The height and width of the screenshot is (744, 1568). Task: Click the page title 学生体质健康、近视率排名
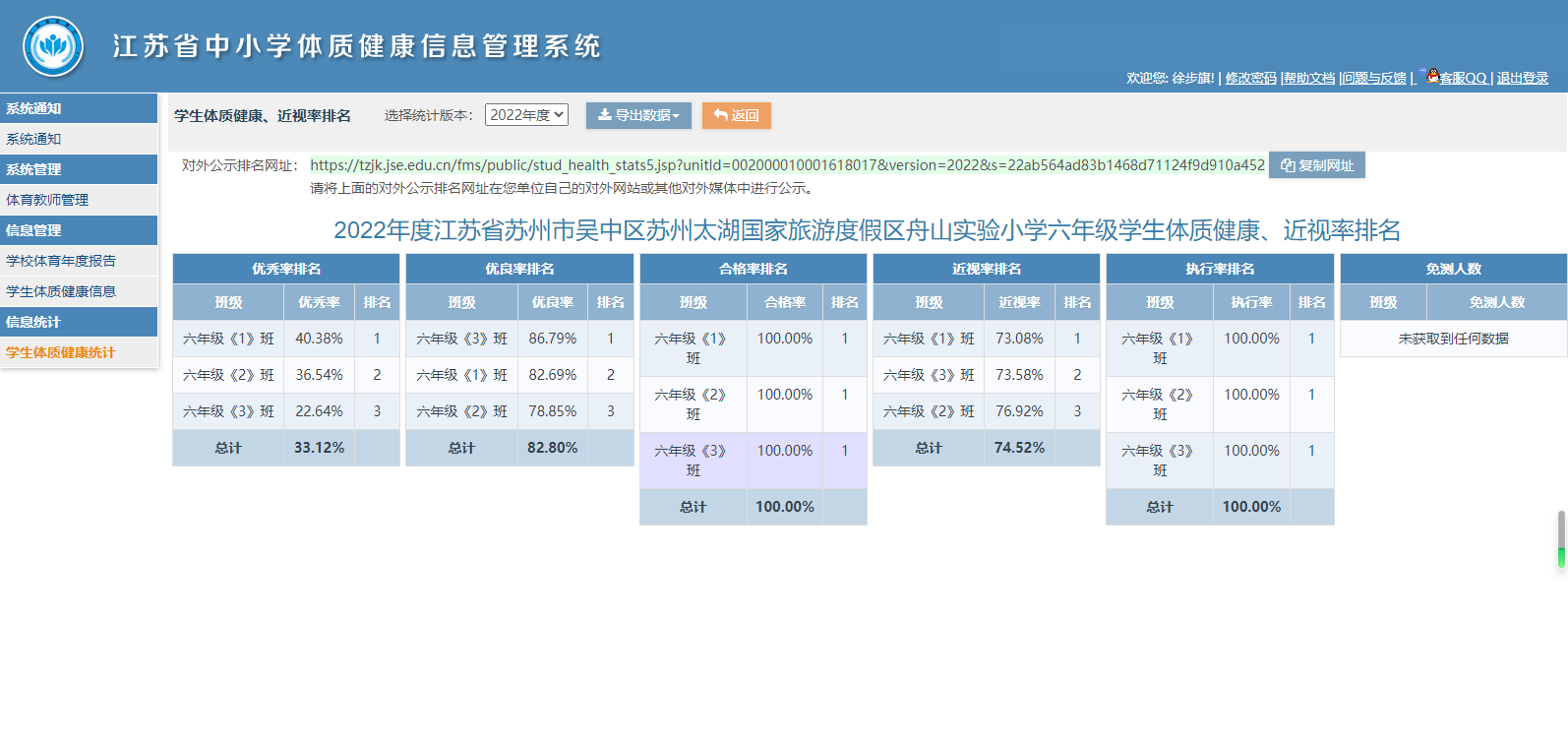(x=263, y=116)
